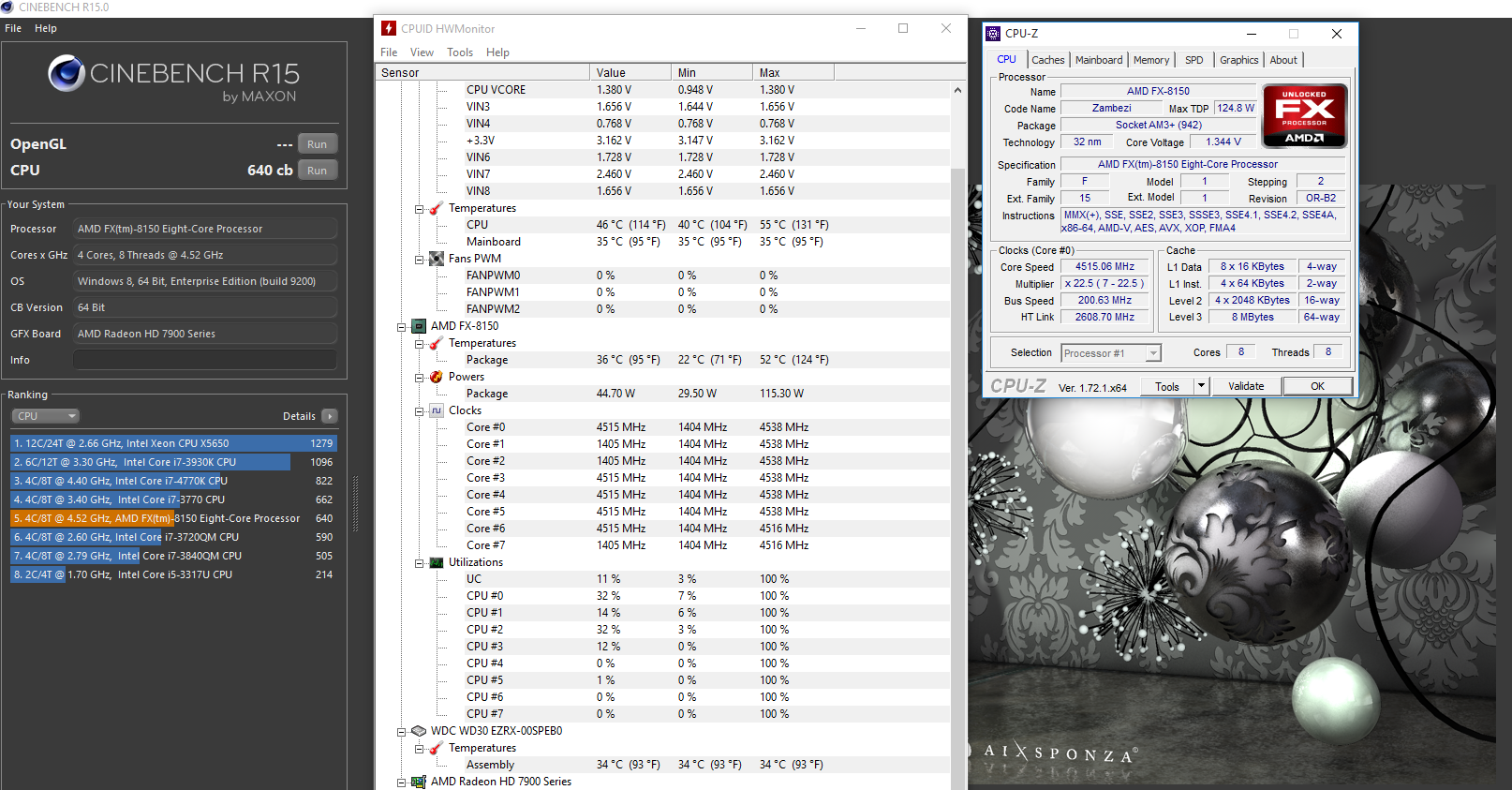The image size is (1512, 790).
Task: Collapse the Fans PWM tree node
Action: tap(419, 260)
